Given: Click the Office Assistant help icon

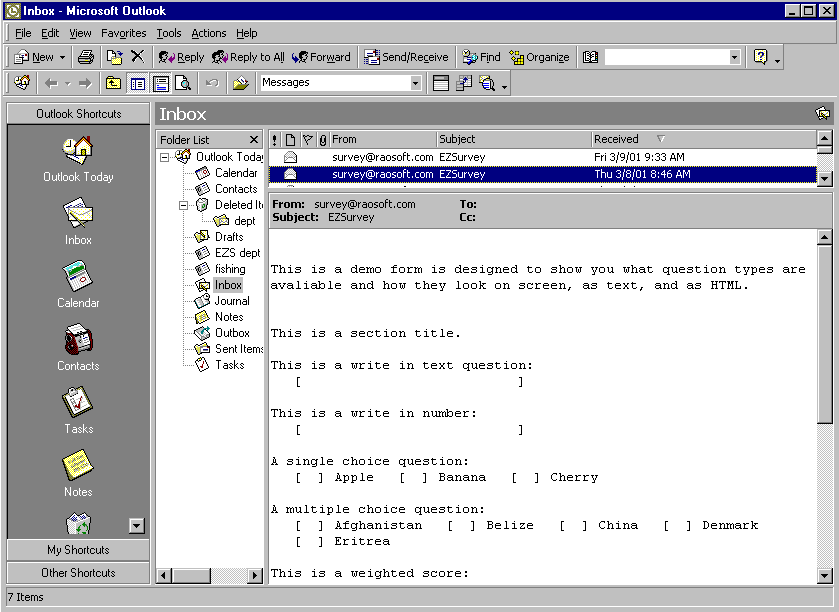Looking at the screenshot, I should (760, 57).
